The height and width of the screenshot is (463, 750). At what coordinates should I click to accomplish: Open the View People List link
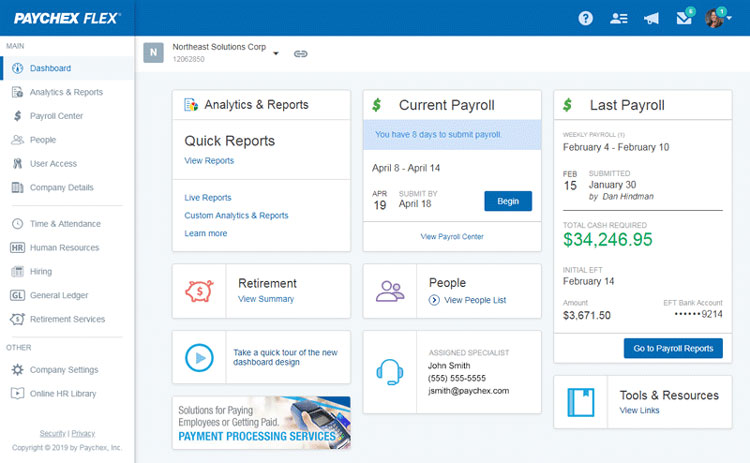475,300
